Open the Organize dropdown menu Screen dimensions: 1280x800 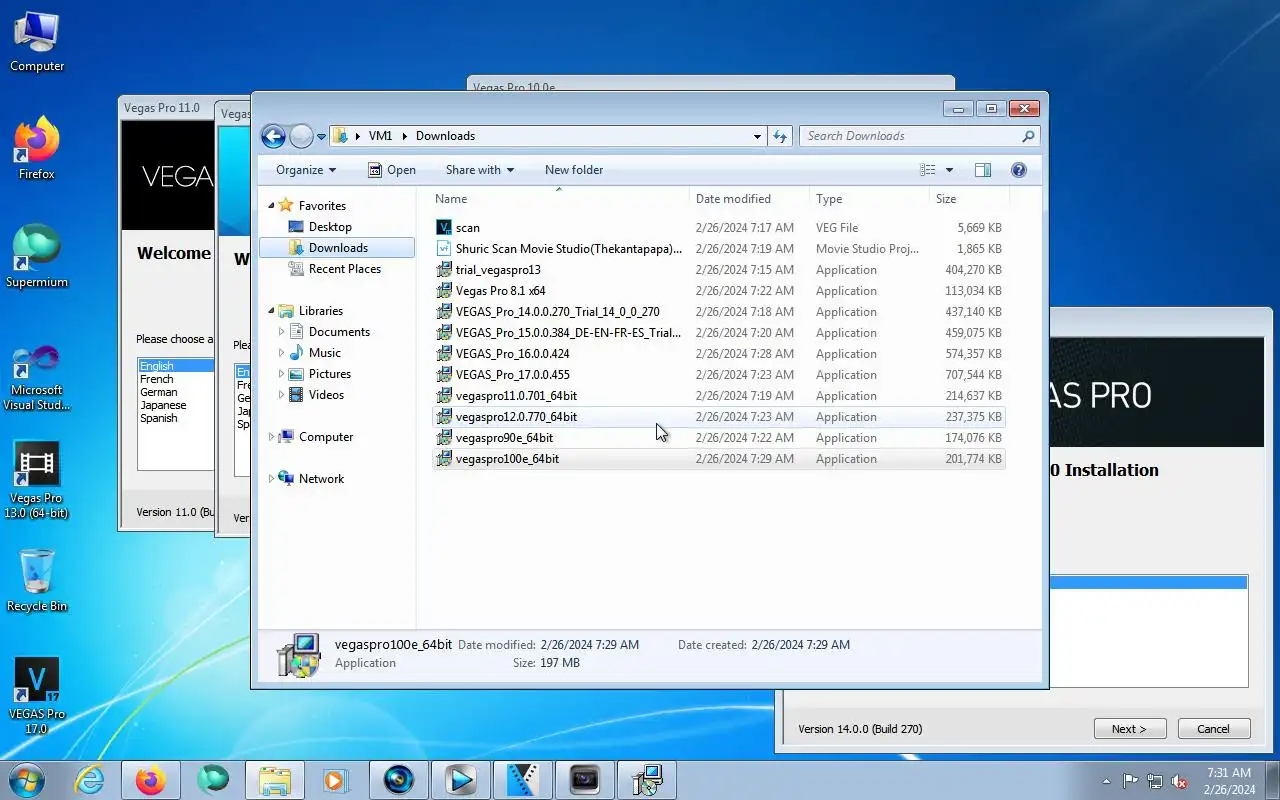coord(306,170)
